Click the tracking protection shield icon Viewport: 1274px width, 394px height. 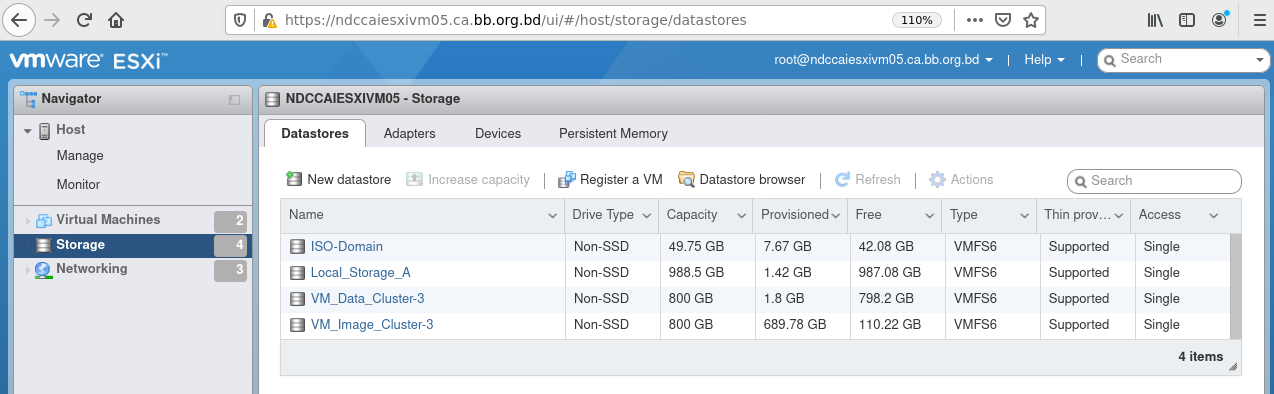[x=240, y=20]
